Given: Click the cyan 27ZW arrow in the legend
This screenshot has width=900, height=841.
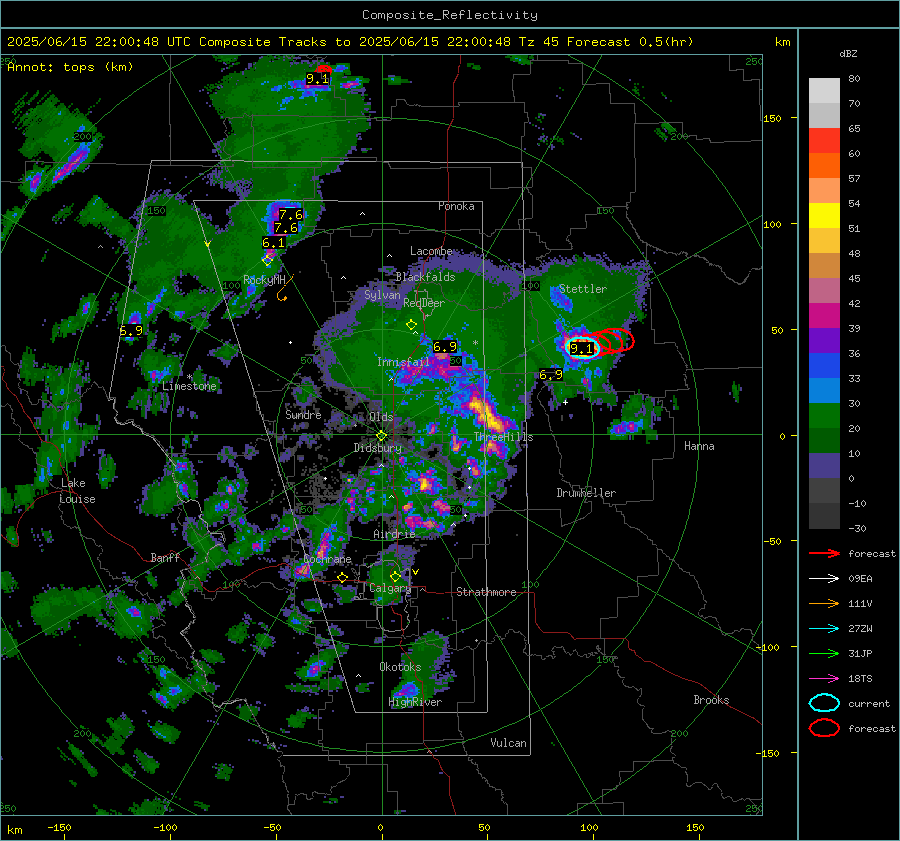Looking at the screenshot, I should [x=824, y=629].
